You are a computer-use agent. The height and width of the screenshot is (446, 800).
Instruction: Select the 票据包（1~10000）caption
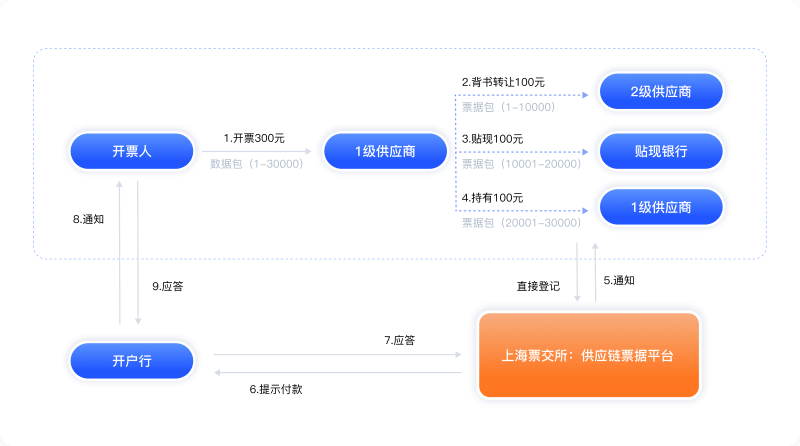point(508,105)
